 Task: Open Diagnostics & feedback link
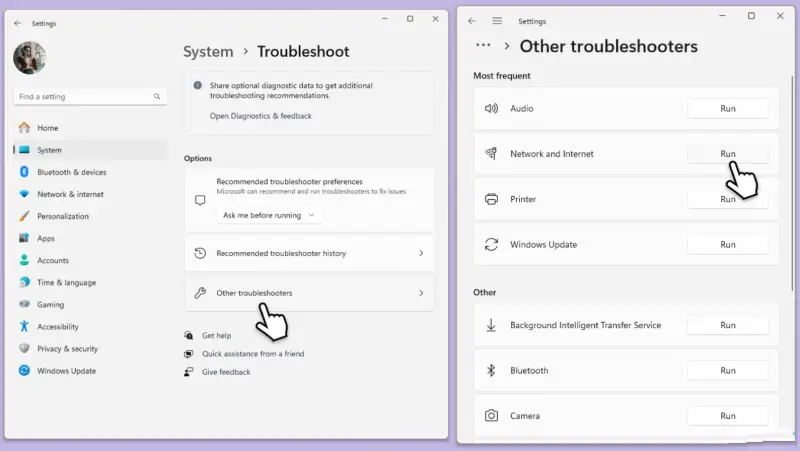[x=260, y=116]
